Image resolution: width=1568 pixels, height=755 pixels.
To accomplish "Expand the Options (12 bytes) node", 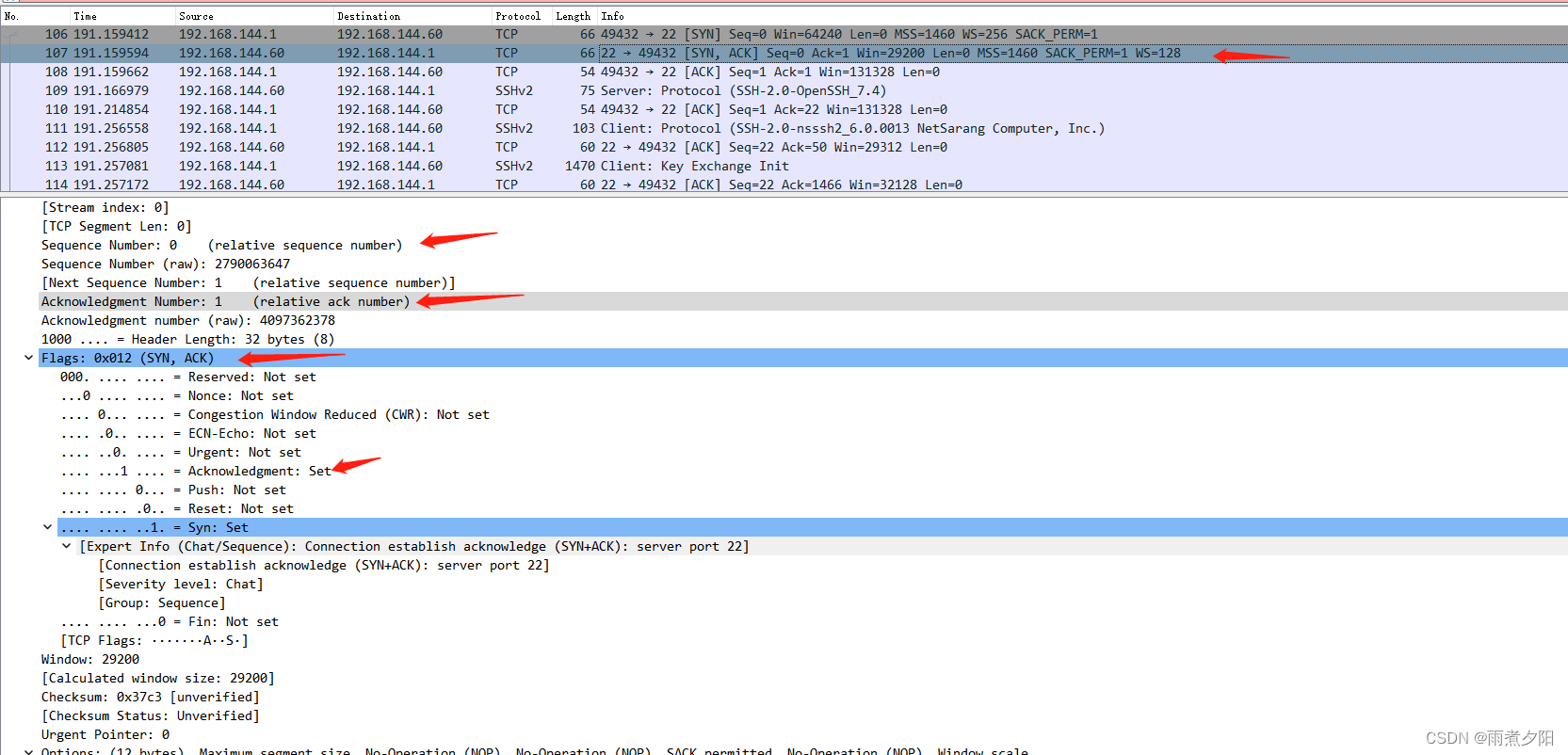I will pos(28,751).
